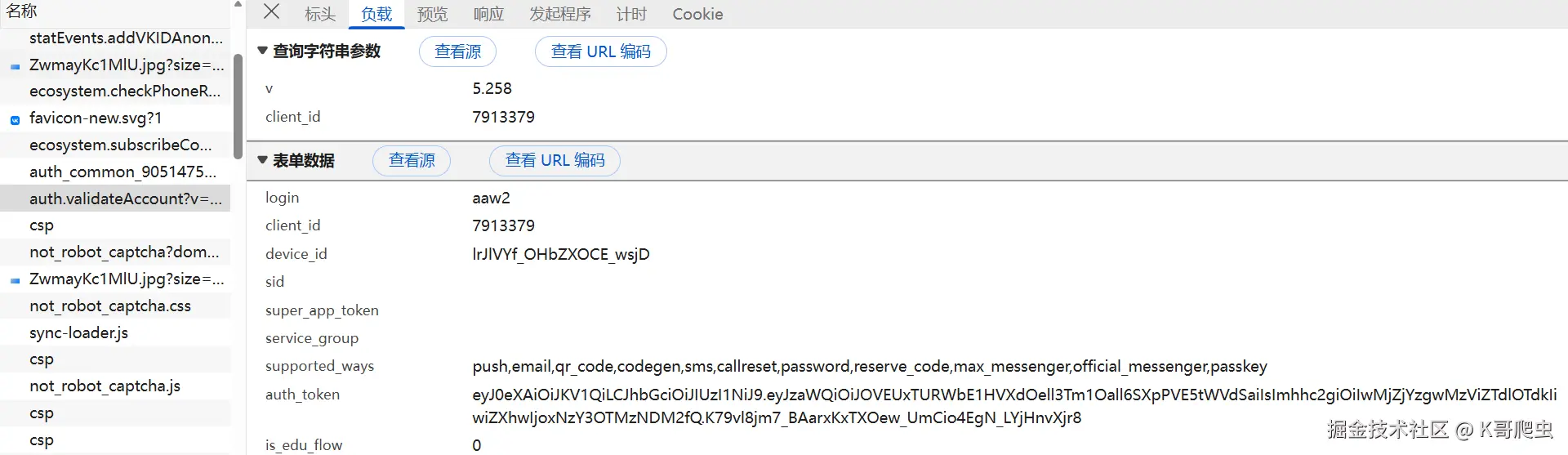The height and width of the screenshot is (455, 1568).
Task: Click the scrollbar up arrow in the request list
Action: [238, 5]
